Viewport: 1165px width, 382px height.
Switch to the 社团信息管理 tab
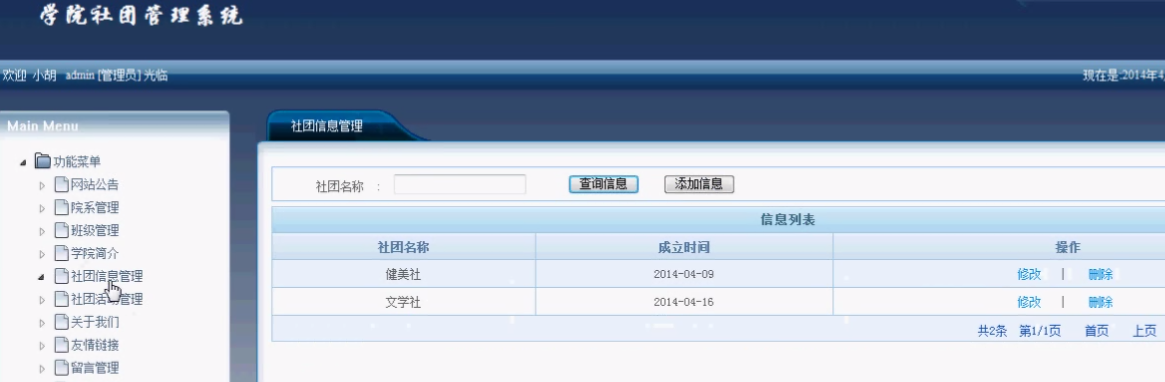pos(327,126)
